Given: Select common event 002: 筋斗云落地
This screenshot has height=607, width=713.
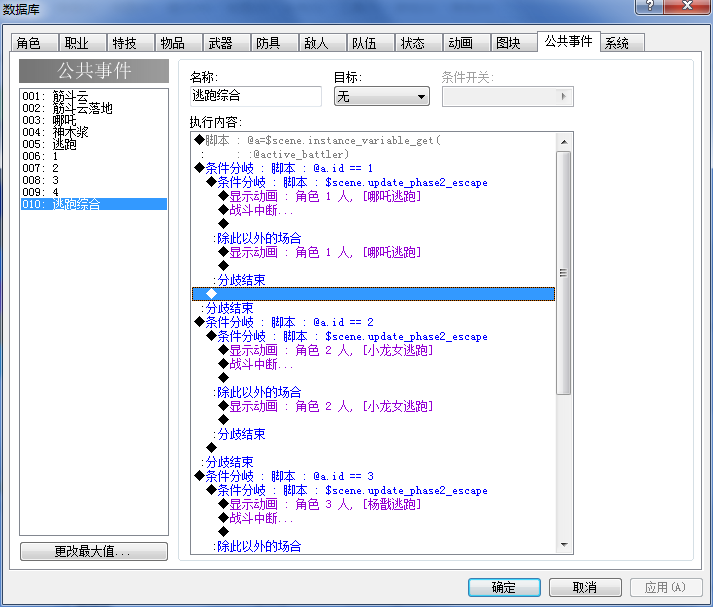Looking at the screenshot, I should click(94, 108).
